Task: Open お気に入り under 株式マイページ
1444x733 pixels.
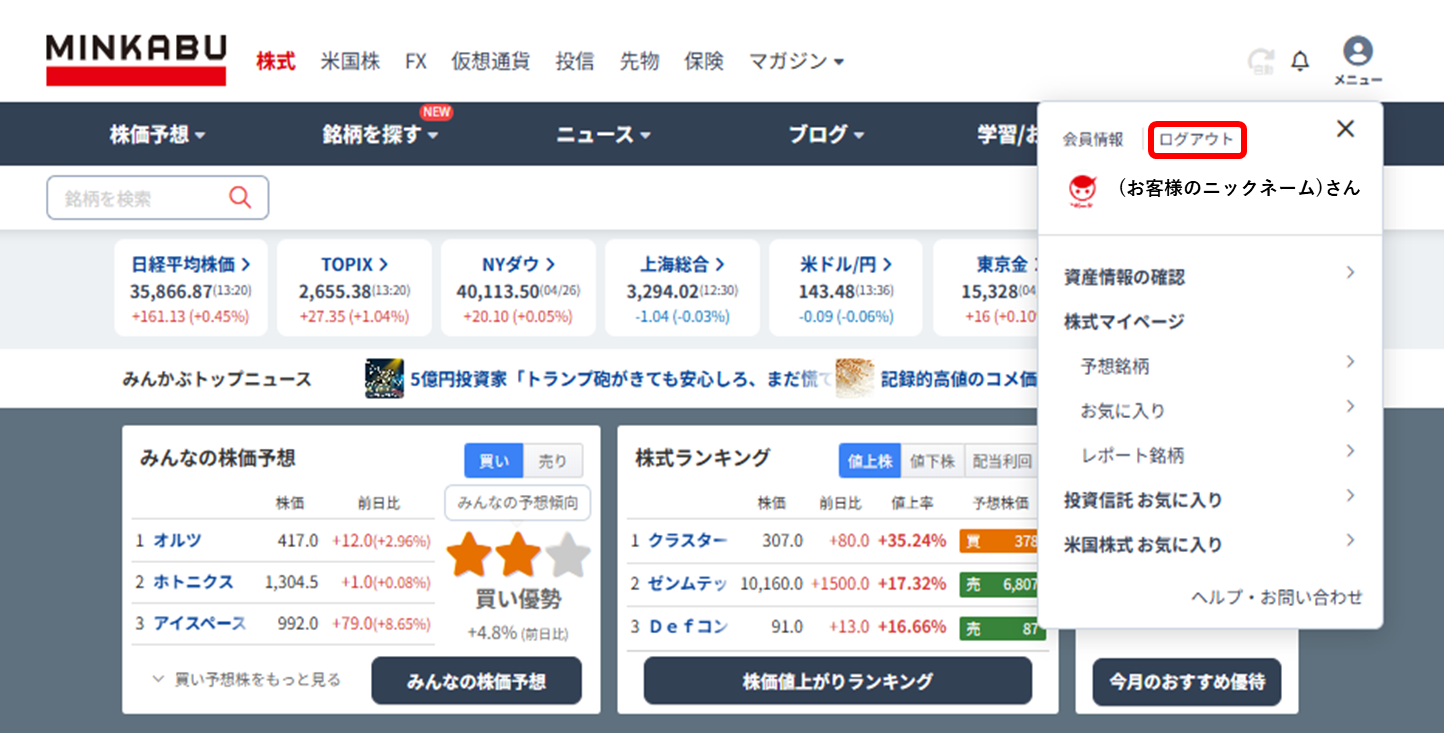Action: pyautogui.click(x=1218, y=410)
